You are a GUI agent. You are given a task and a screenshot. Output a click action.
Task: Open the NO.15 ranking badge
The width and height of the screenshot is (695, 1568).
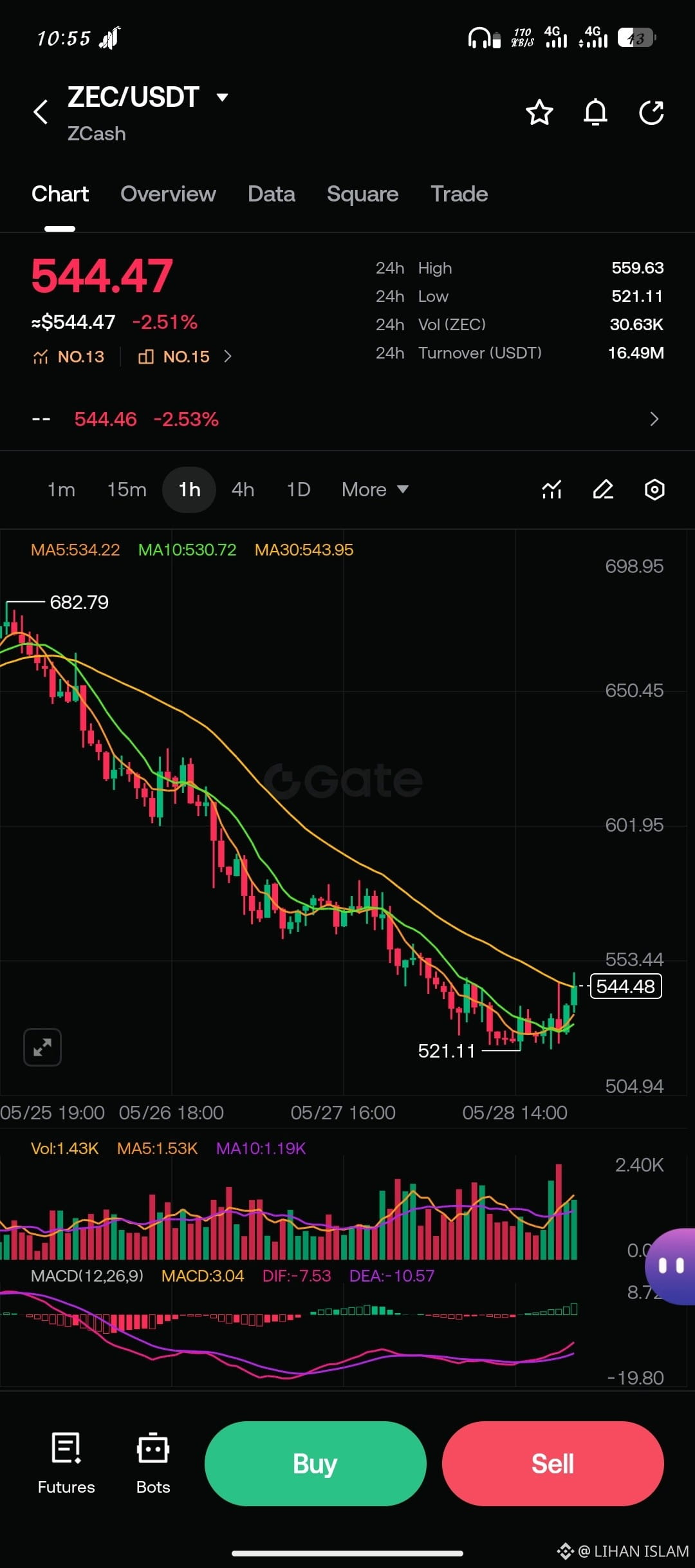(x=174, y=357)
